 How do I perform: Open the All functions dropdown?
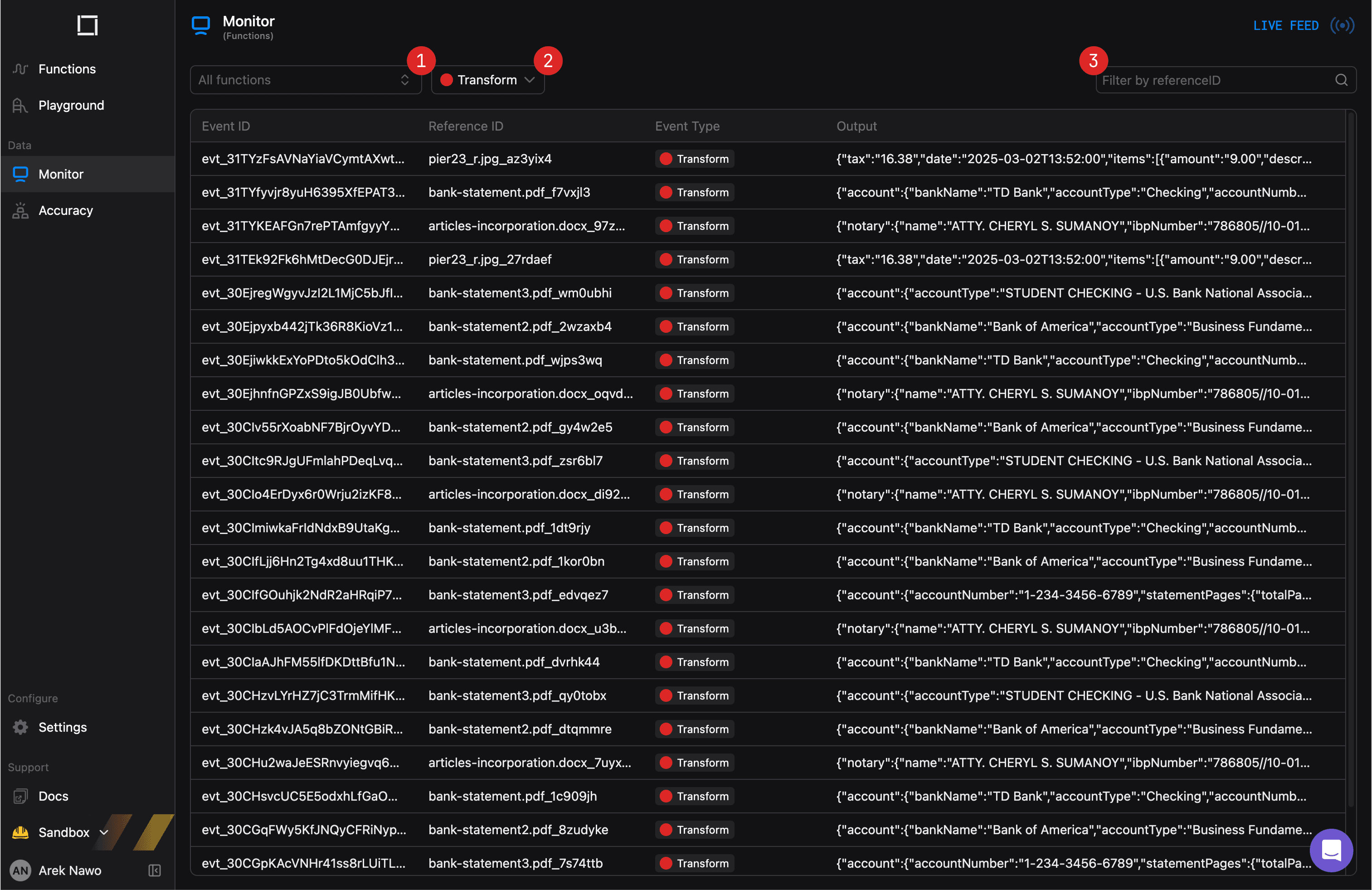coord(306,80)
